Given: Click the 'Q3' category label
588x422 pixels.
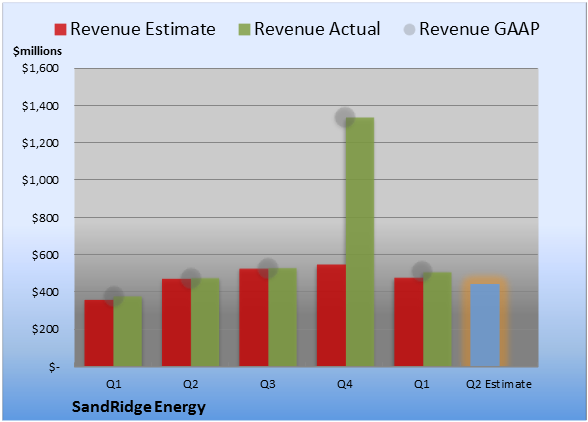Looking at the screenshot, I should [268, 384].
